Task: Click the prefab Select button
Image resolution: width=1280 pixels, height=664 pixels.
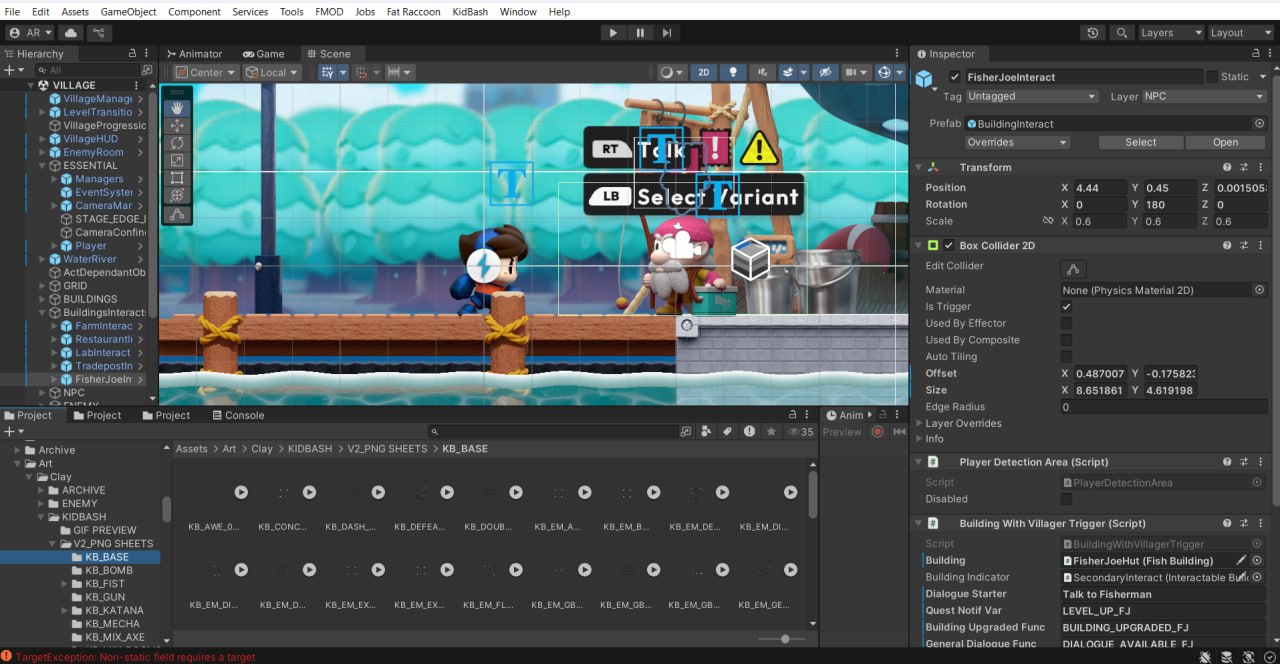Action: (x=1140, y=142)
